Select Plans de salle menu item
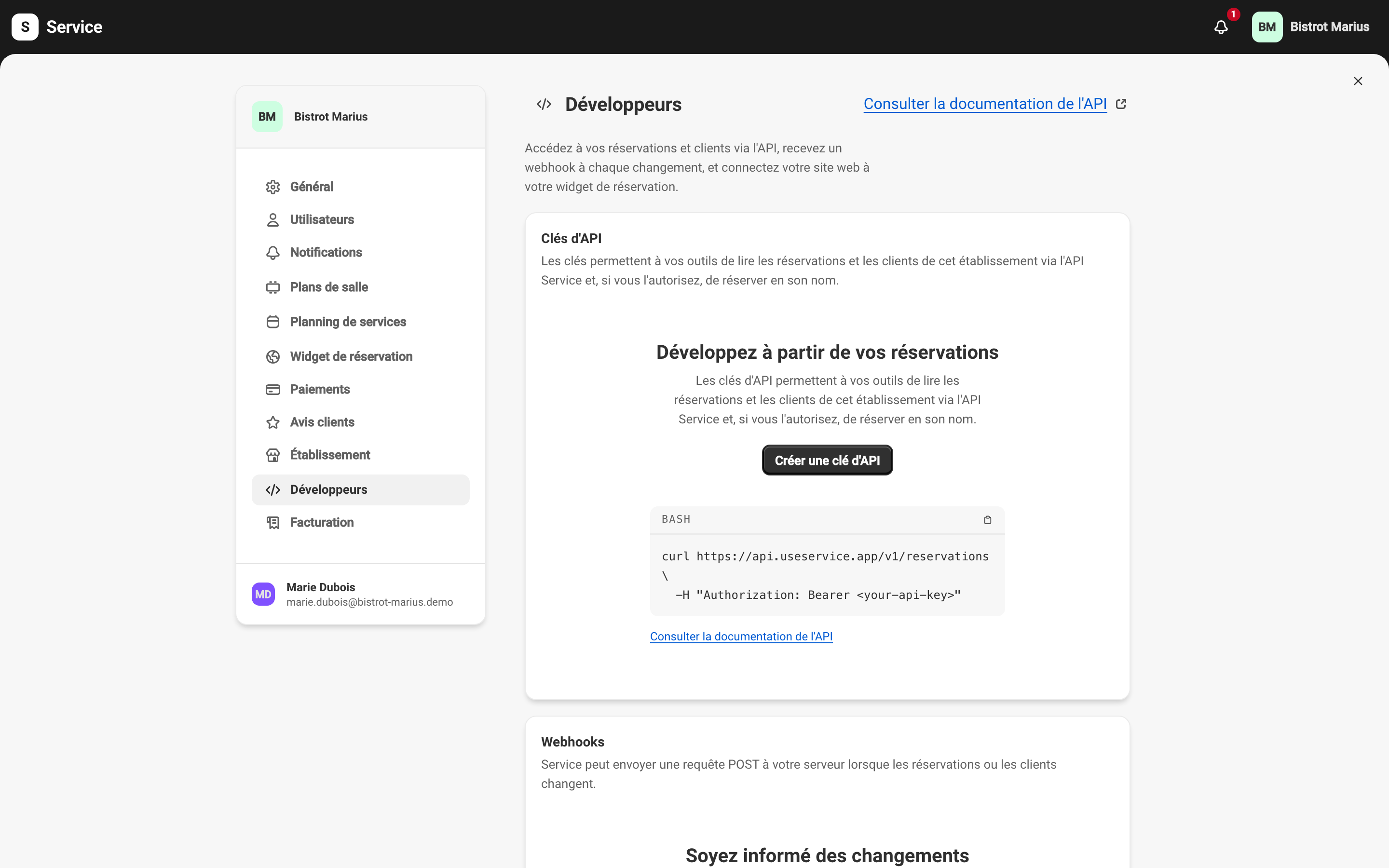 coord(360,287)
